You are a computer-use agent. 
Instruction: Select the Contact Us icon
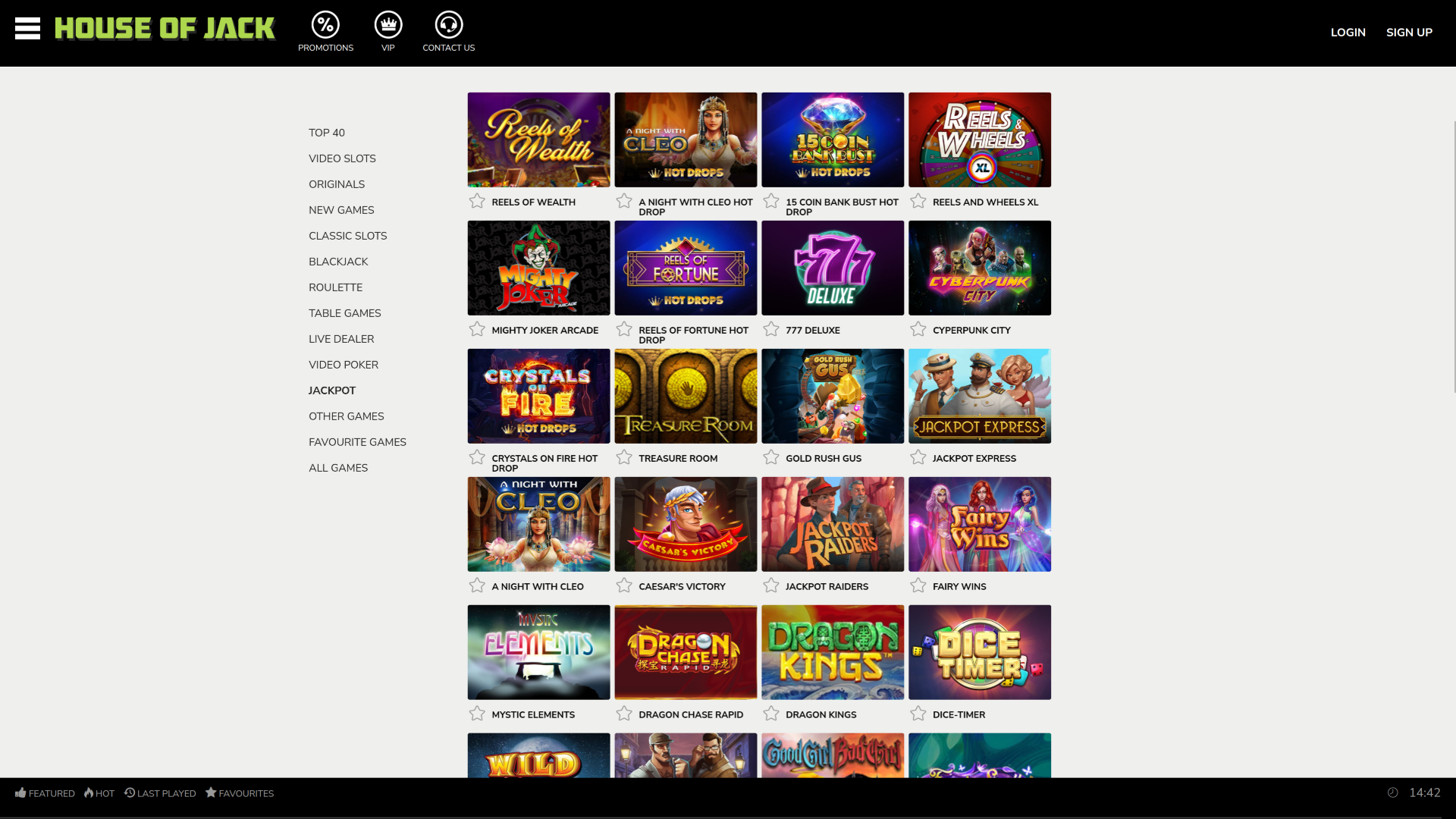(448, 25)
